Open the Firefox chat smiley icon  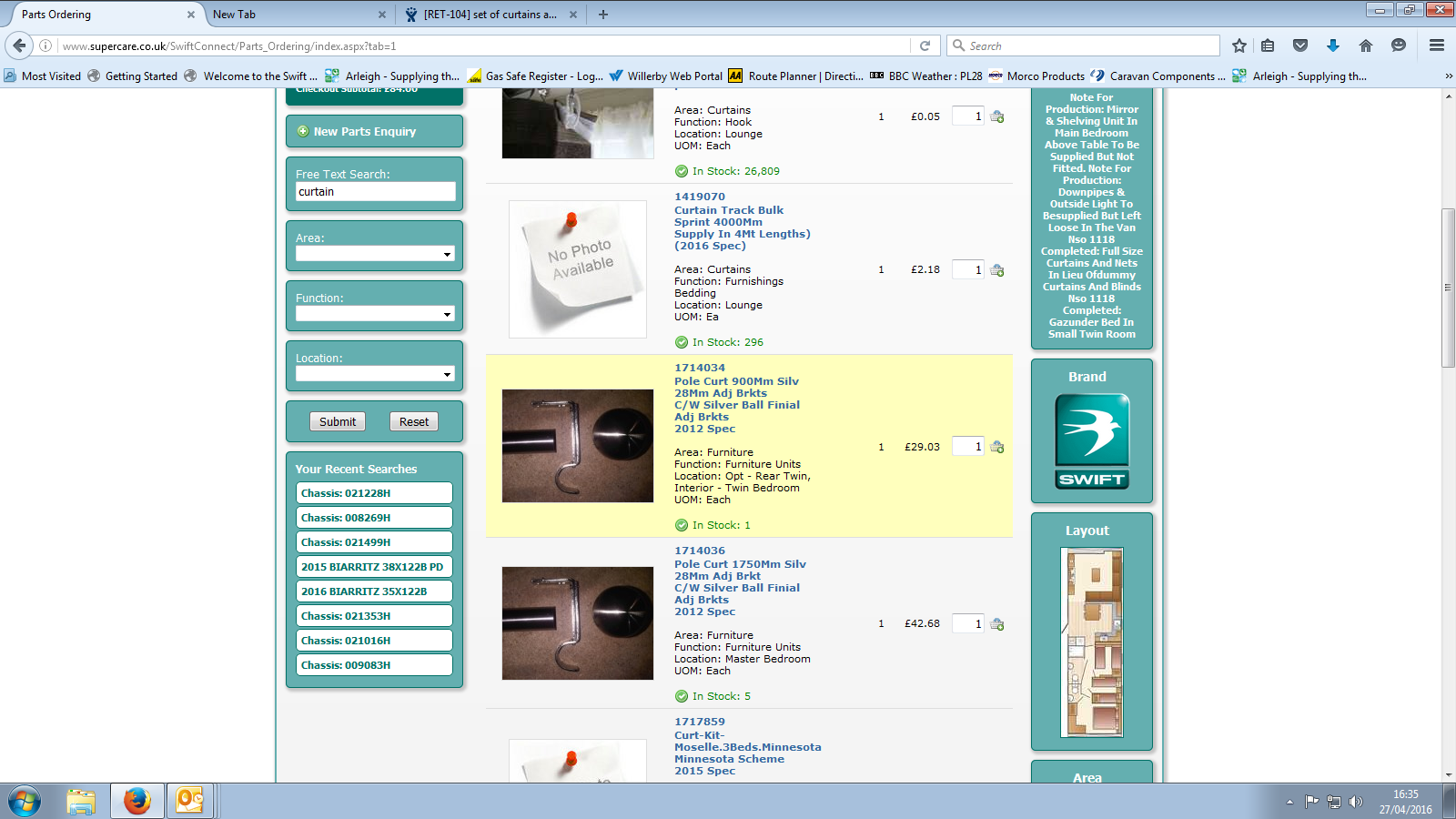(1399, 45)
